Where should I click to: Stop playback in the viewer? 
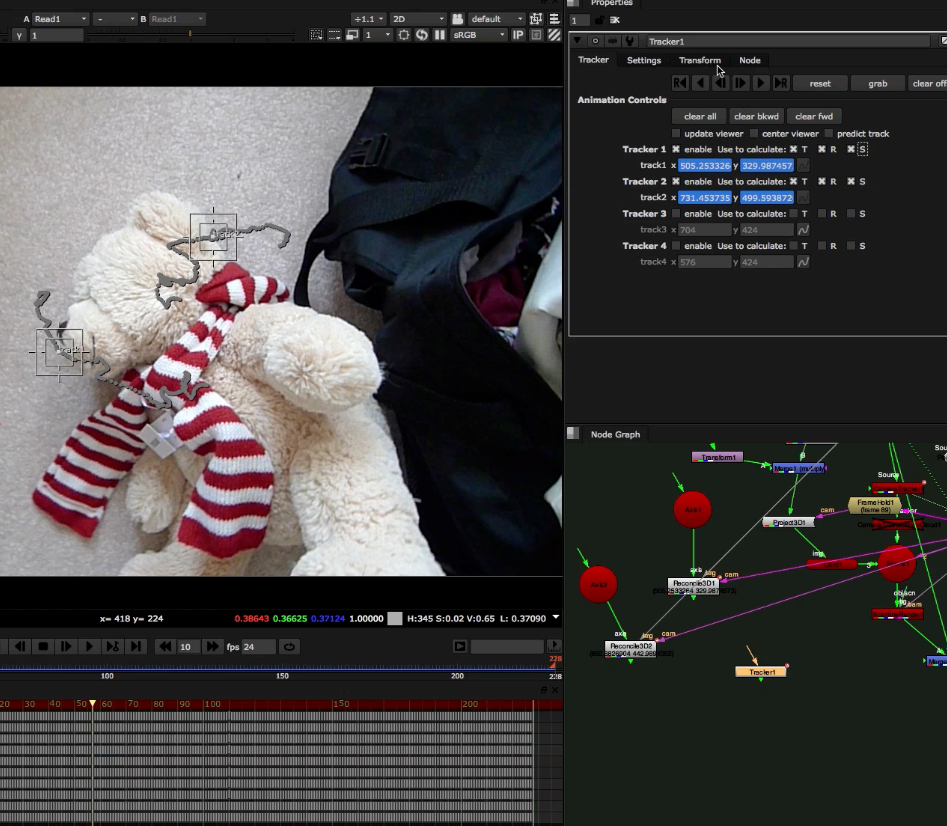point(43,647)
